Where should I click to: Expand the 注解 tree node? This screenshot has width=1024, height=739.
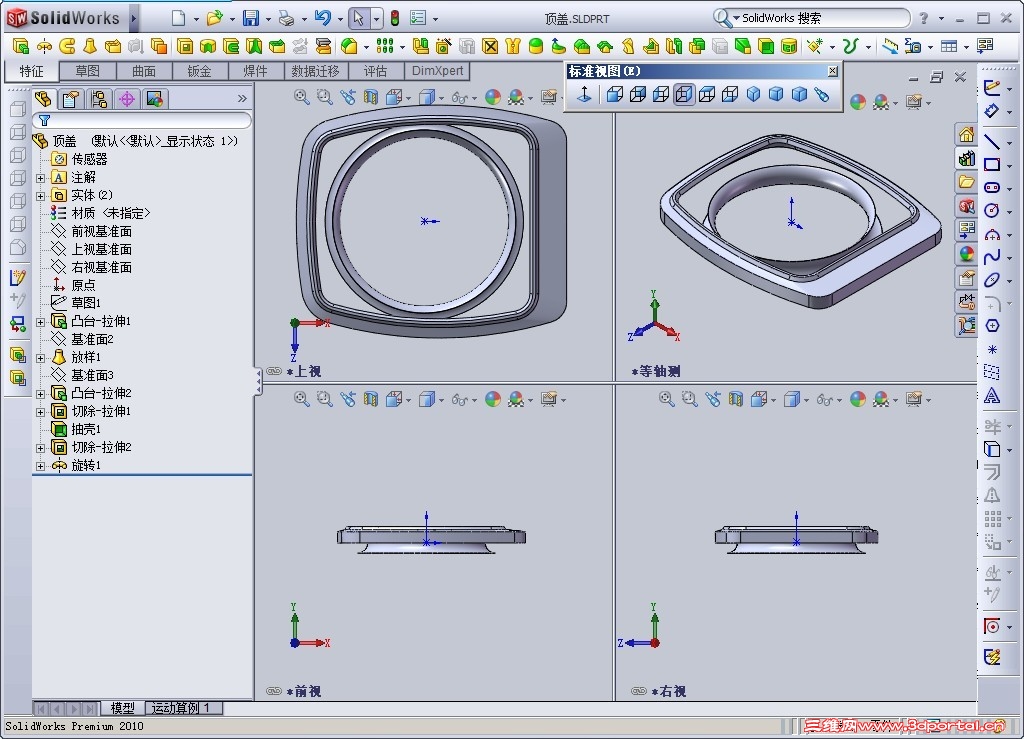(40, 178)
